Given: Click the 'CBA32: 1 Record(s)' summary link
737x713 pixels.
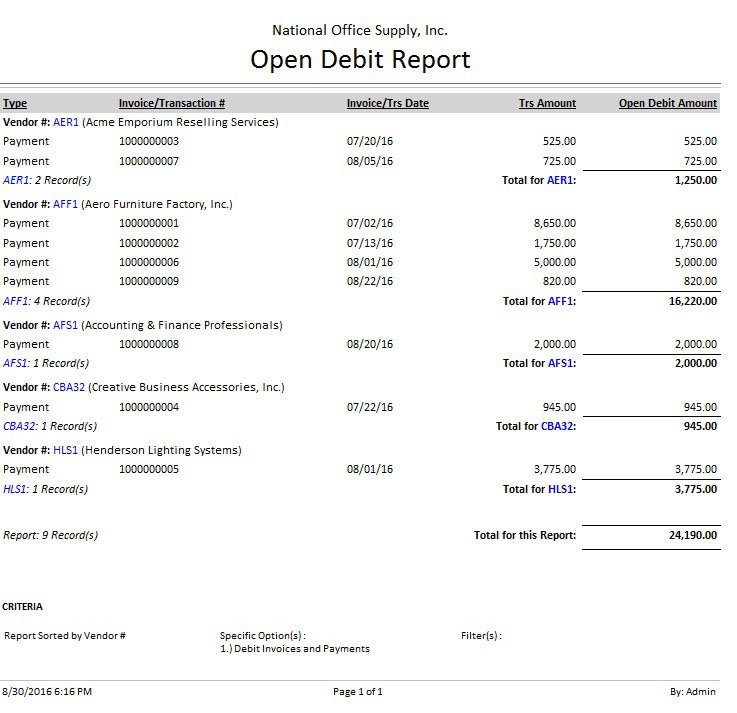Looking at the screenshot, I should coord(50,426).
